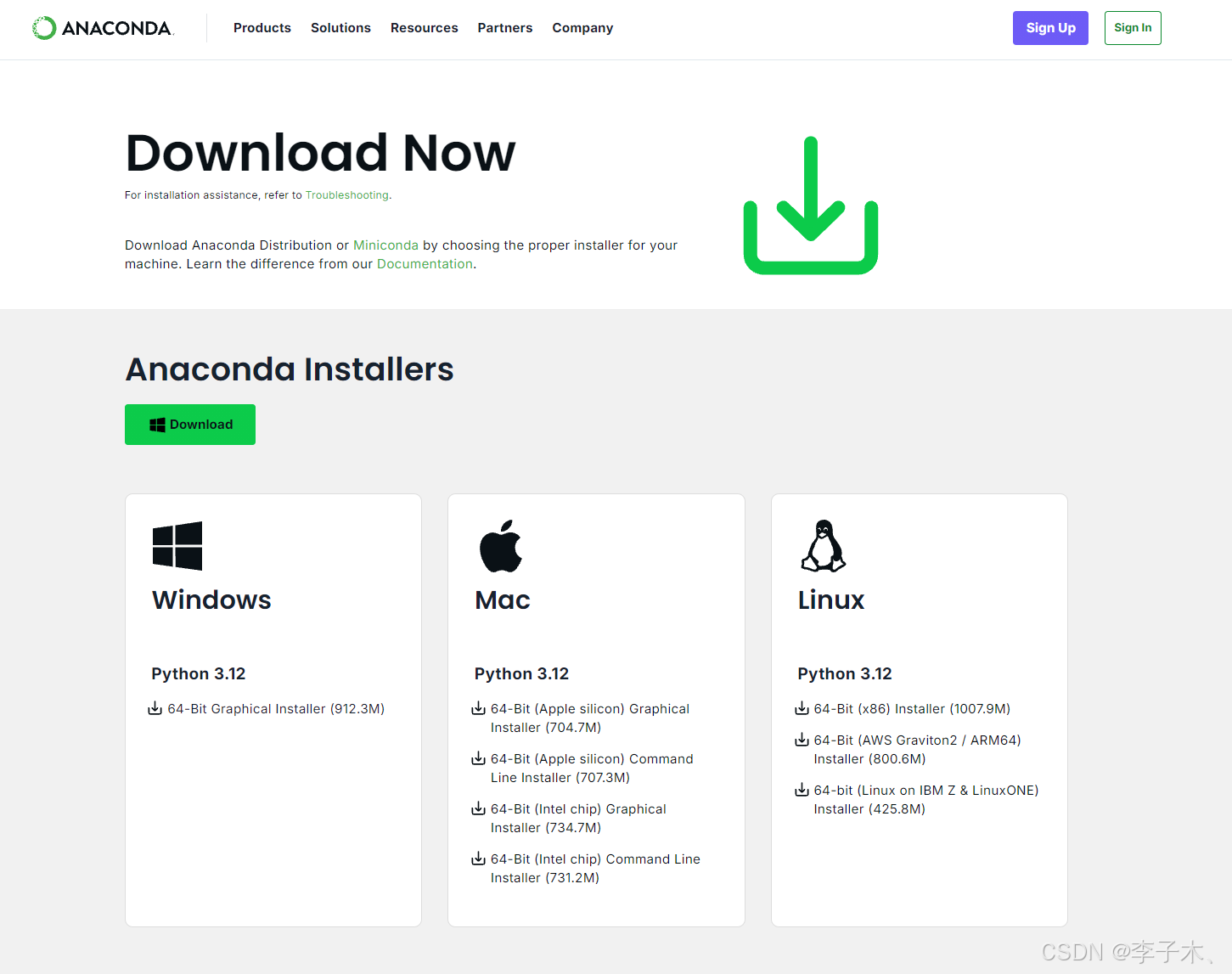Click Python 3.12 label in Linux card

point(845,674)
